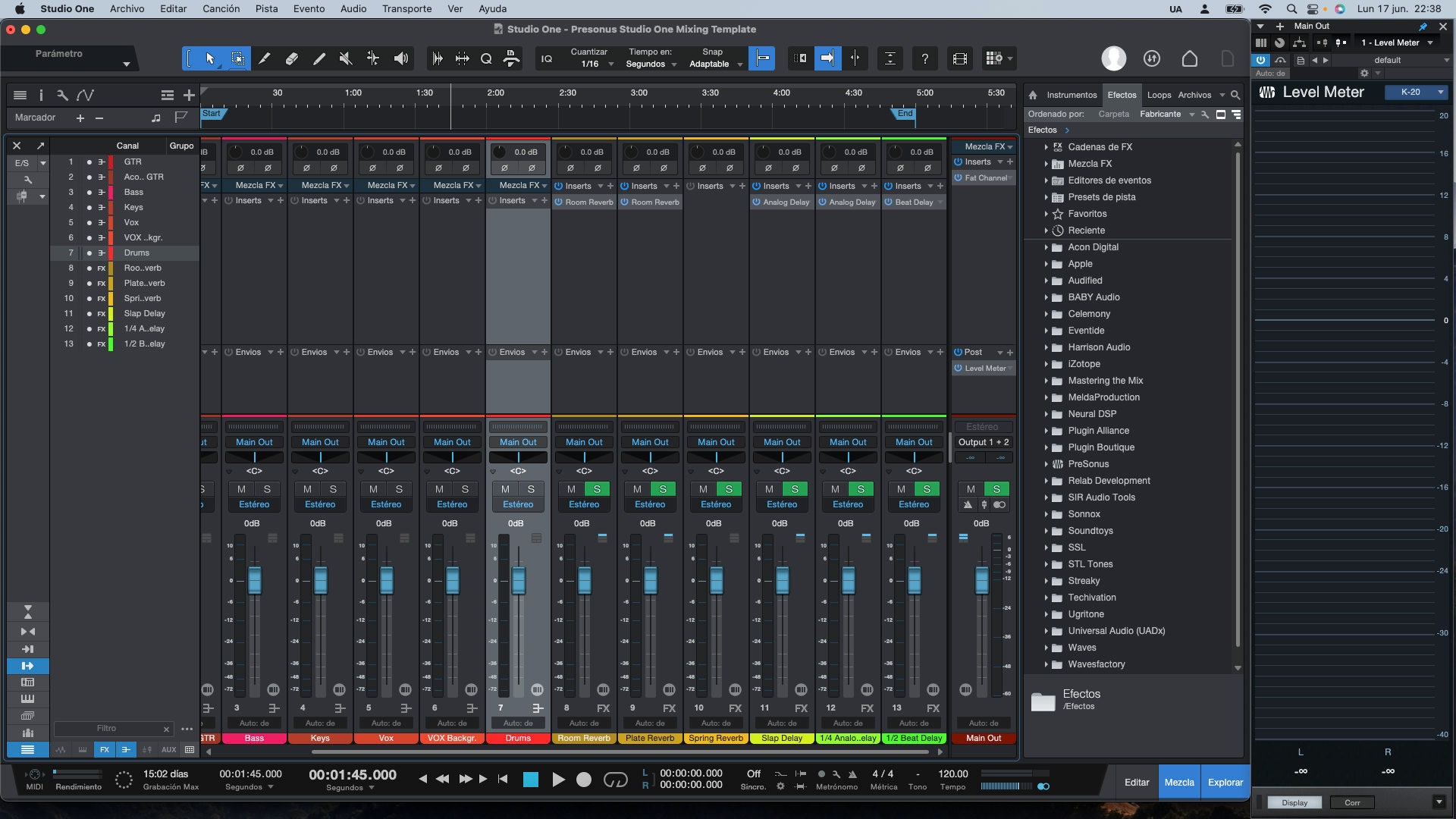Toggle Beat Delay insert power button

[889, 202]
